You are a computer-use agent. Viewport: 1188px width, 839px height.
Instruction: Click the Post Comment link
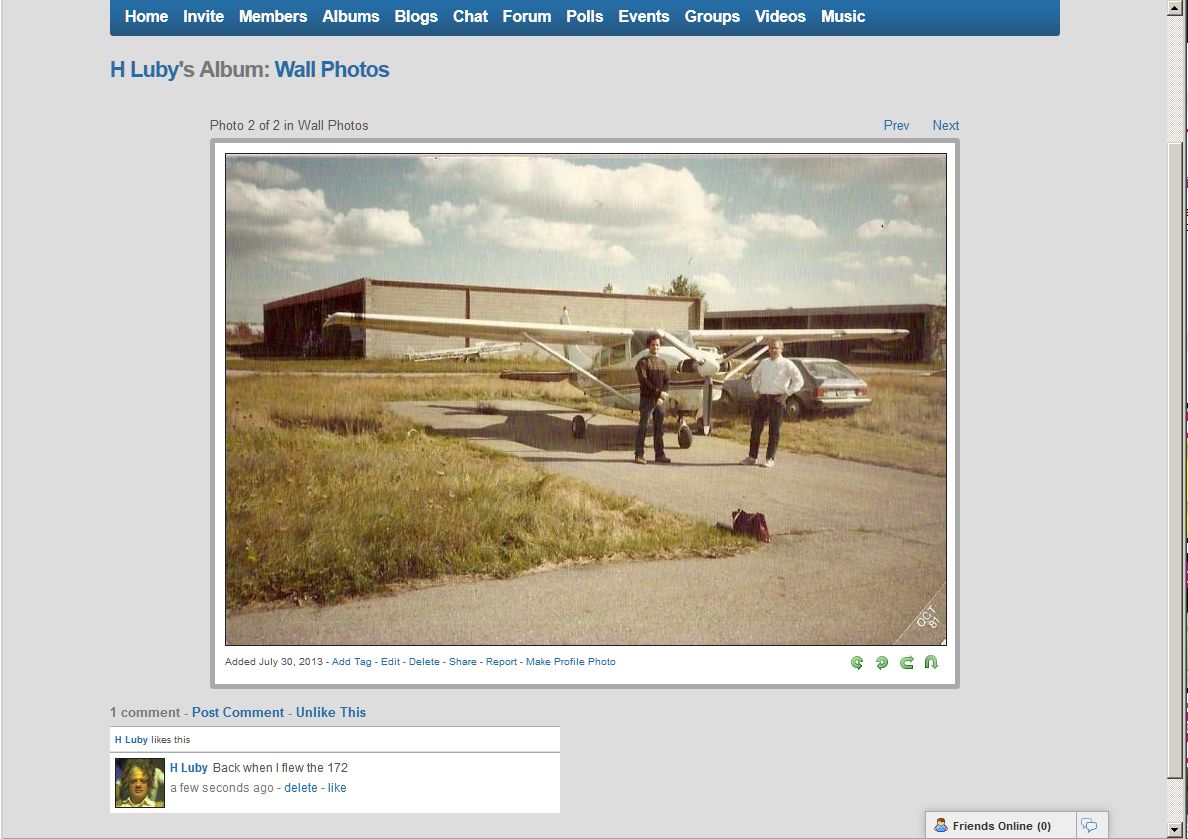pos(238,712)
